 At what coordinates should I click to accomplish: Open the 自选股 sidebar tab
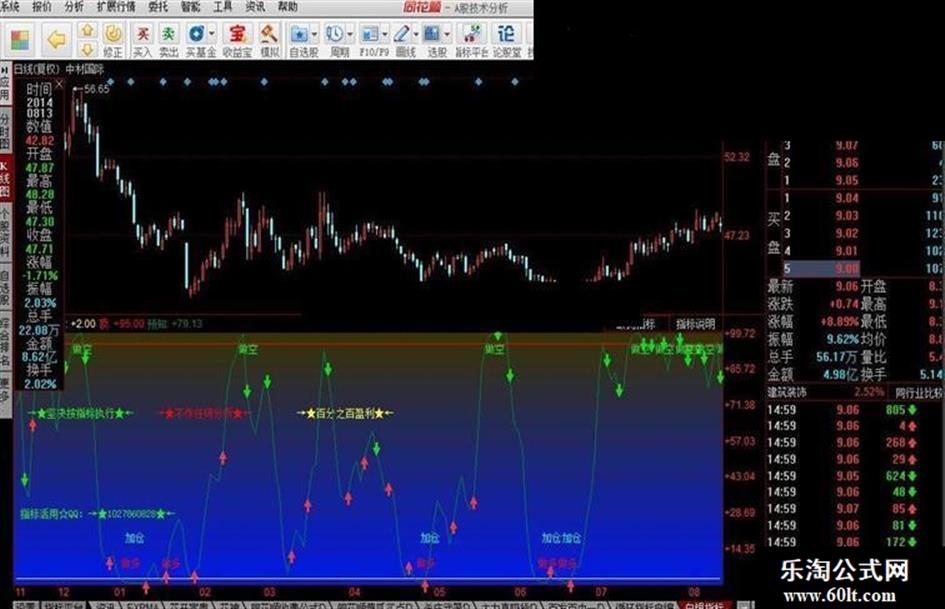pyautogui.click(x=5, y=288)
